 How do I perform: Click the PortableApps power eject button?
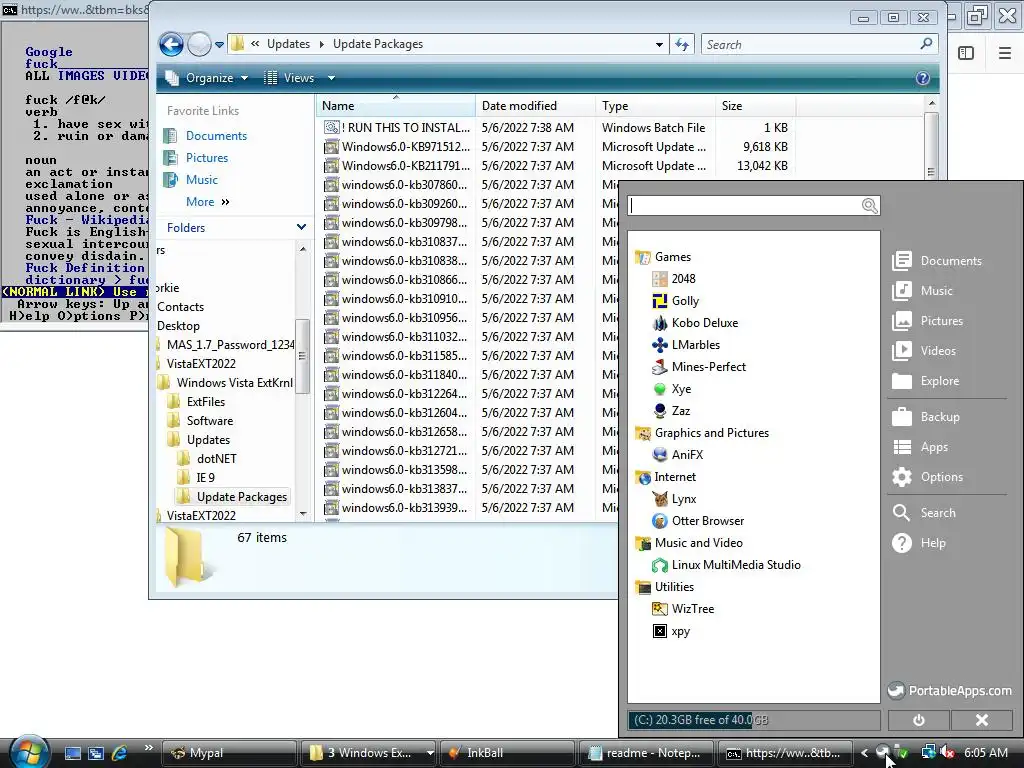[x=919, y=720]
